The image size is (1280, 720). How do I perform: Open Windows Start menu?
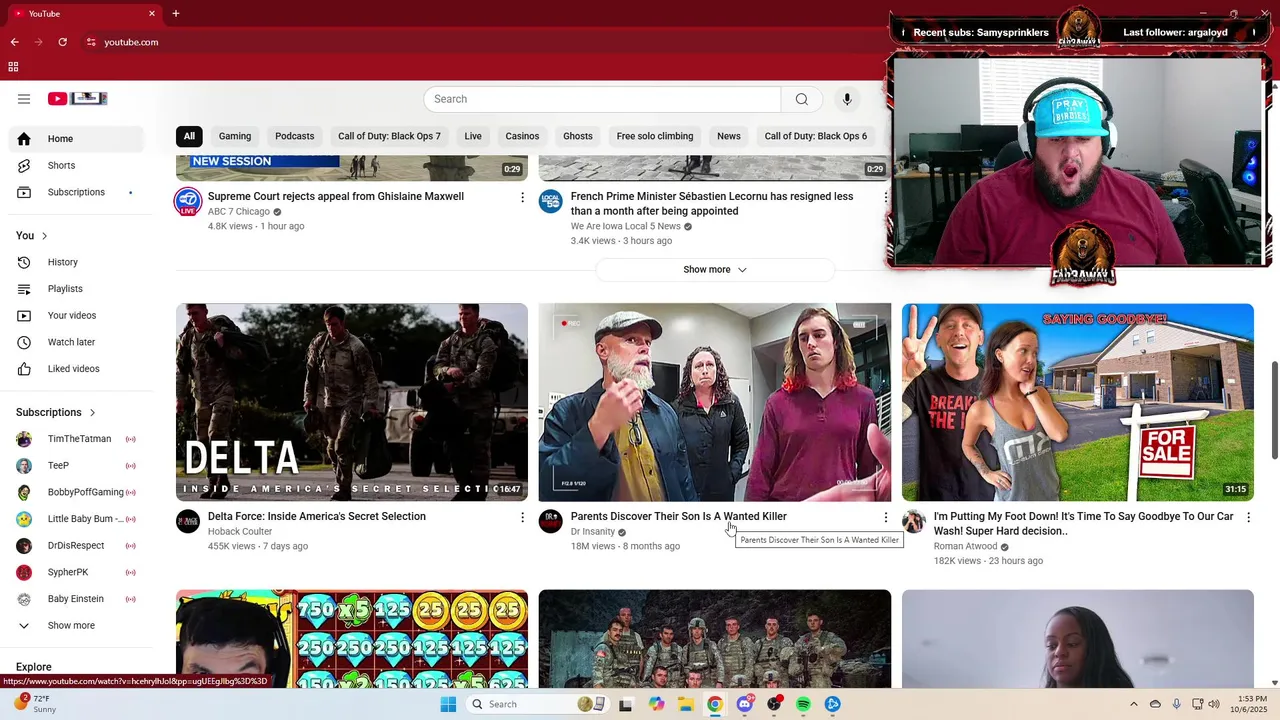448,704
